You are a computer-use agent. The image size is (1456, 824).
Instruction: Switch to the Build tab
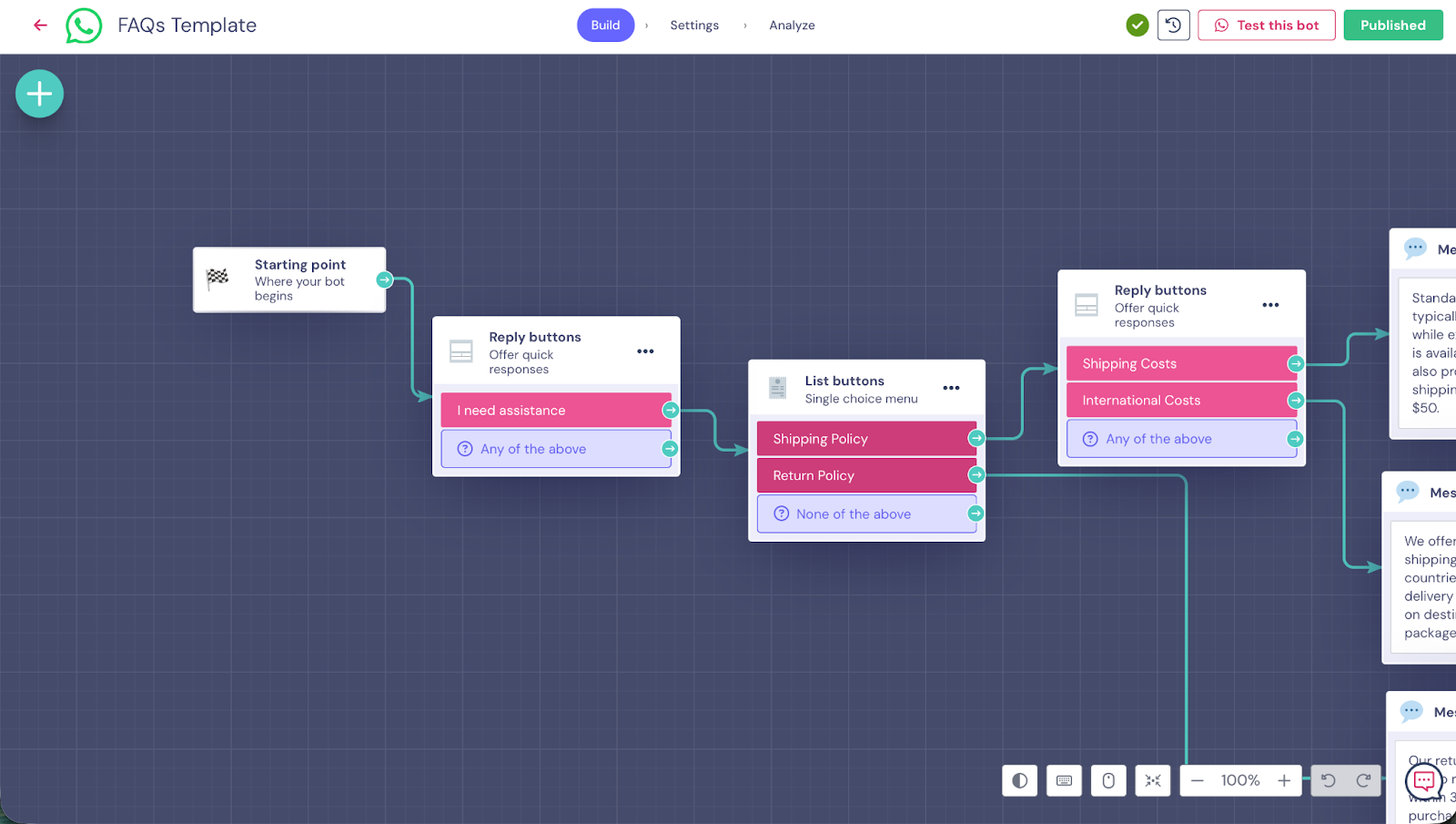[x=605, y=25]
